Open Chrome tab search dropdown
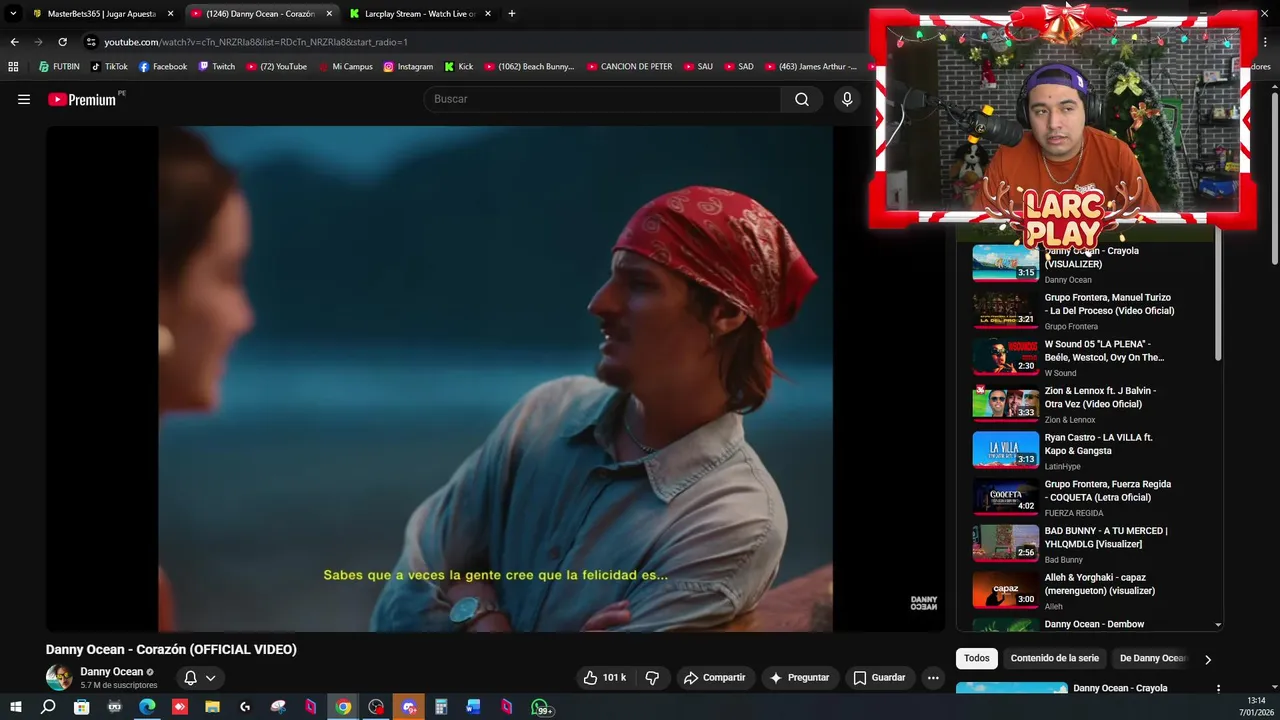Image resolution: width=1280 pixels, height=720 pixels. point(13,13)
